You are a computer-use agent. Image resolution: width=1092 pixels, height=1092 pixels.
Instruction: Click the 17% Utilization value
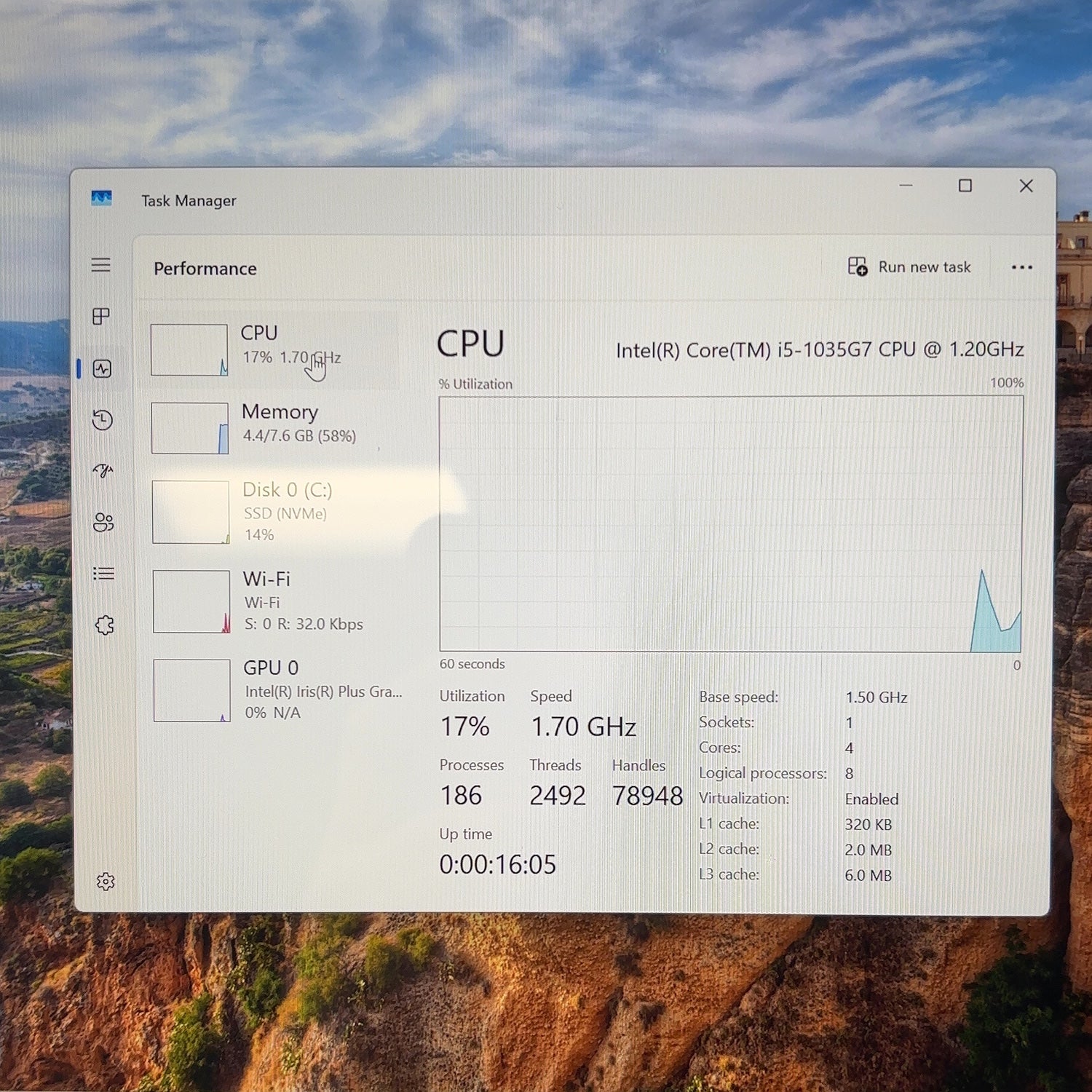coord(464,727)
